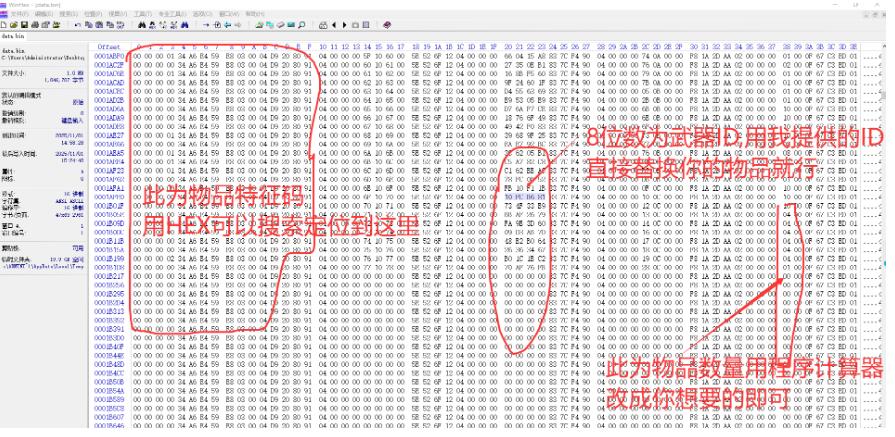Click the Open Disk toolbar icon
Image resolution: width=895 pixels, height=437 pixels.
[x=259, y=25]
